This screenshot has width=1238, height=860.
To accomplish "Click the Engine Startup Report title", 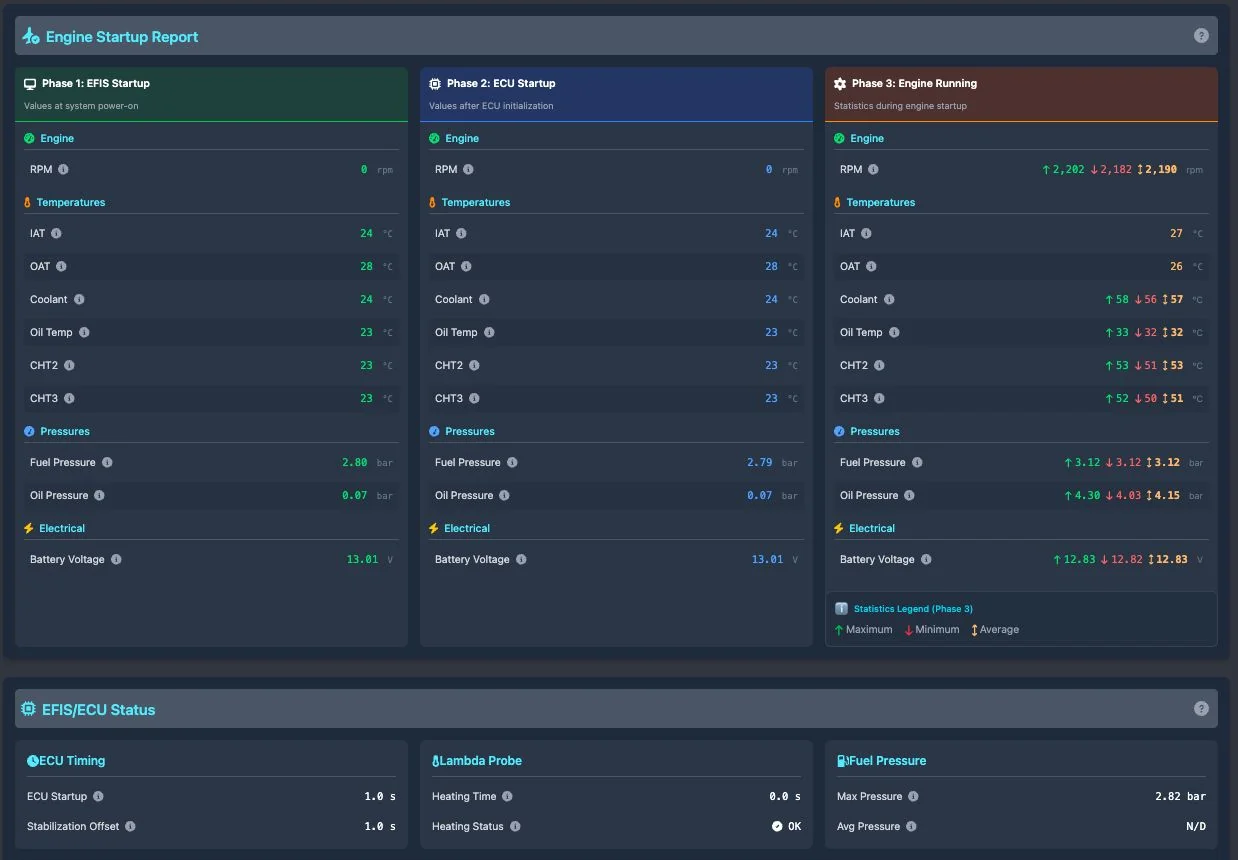I will tap(122, 37).
